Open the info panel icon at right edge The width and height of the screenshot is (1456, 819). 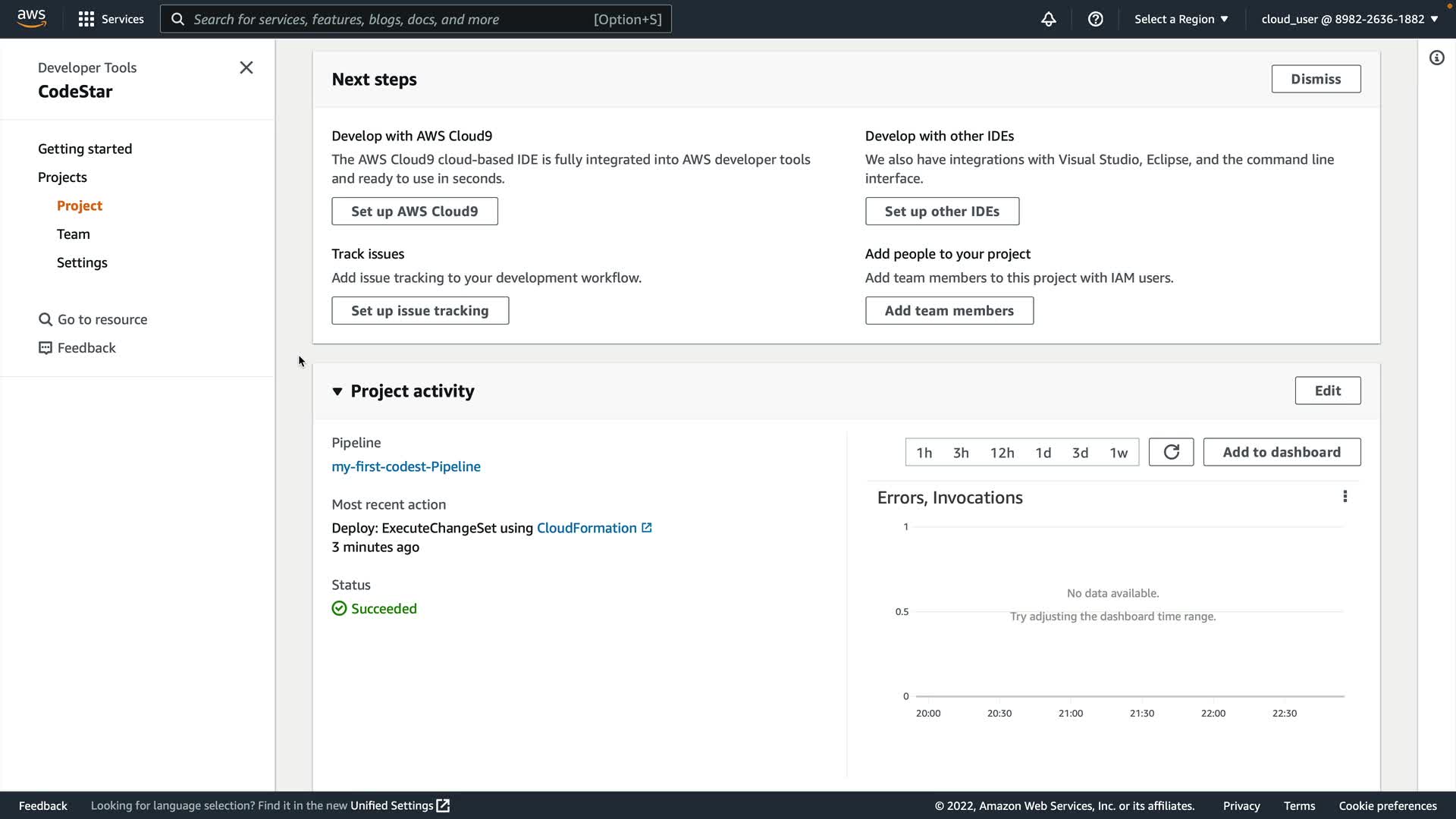click(1436, 58)
